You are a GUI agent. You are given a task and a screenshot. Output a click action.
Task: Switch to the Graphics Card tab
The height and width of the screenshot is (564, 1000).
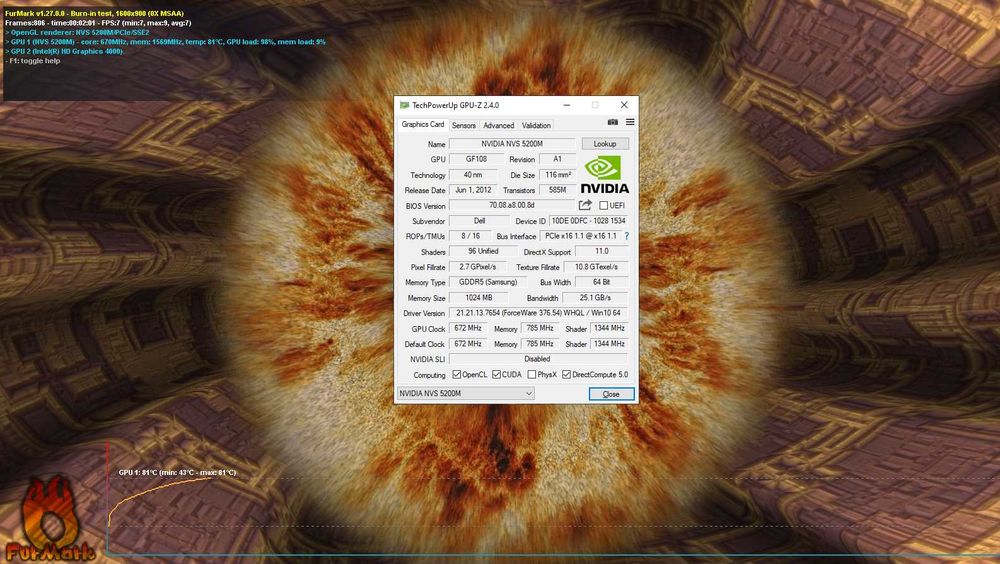pos(423,124)
